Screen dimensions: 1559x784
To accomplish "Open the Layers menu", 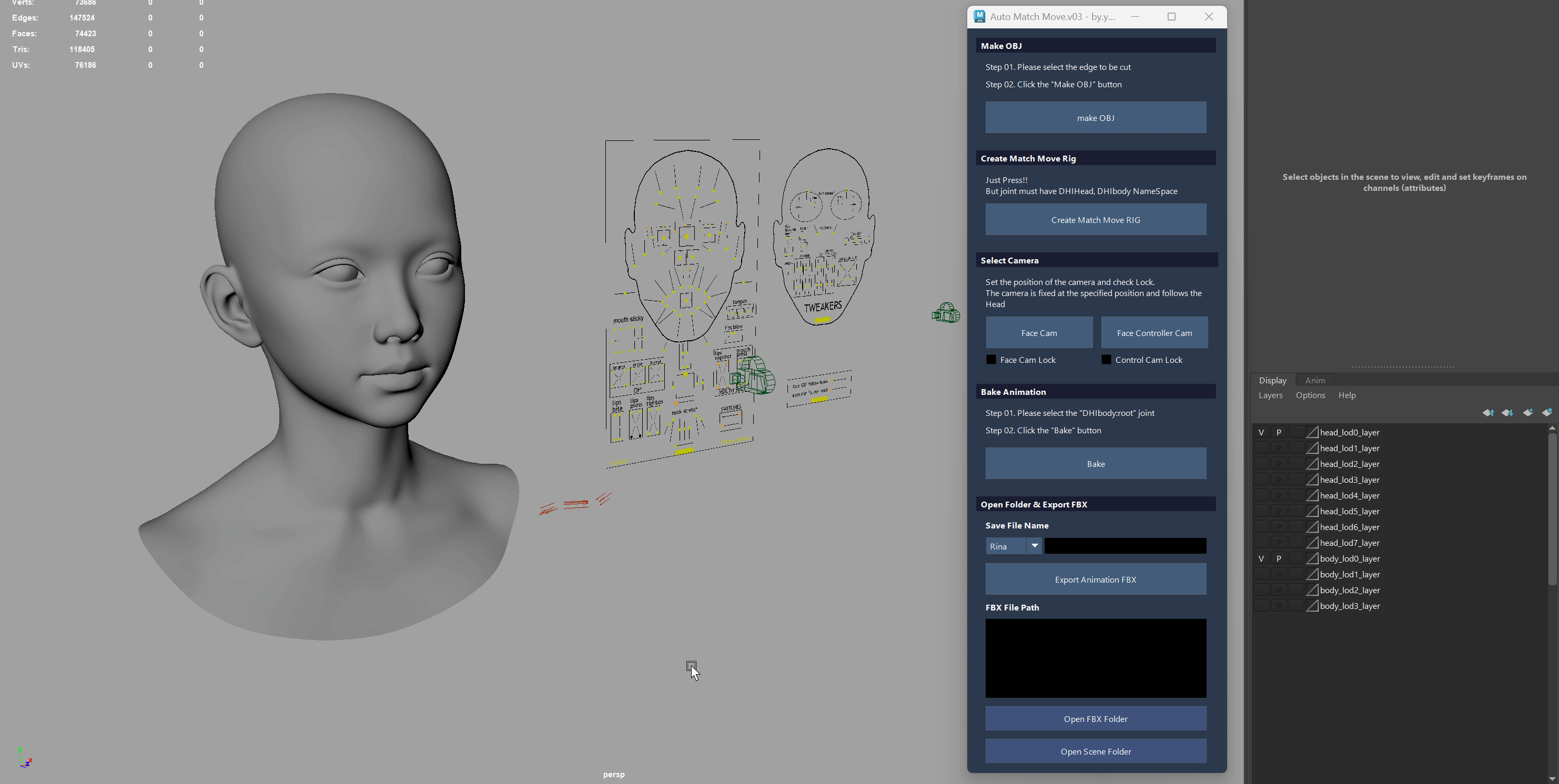I will point(1270,395).
